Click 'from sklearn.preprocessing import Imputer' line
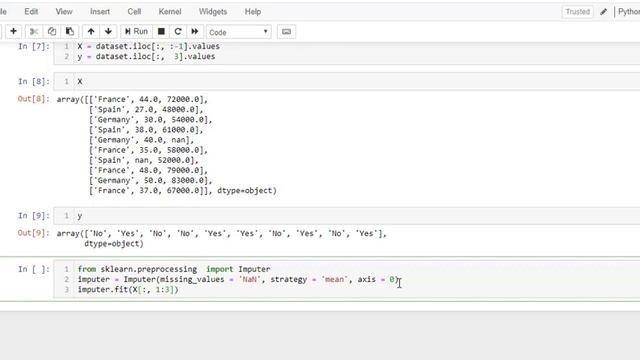 click(x=174, y=269)
